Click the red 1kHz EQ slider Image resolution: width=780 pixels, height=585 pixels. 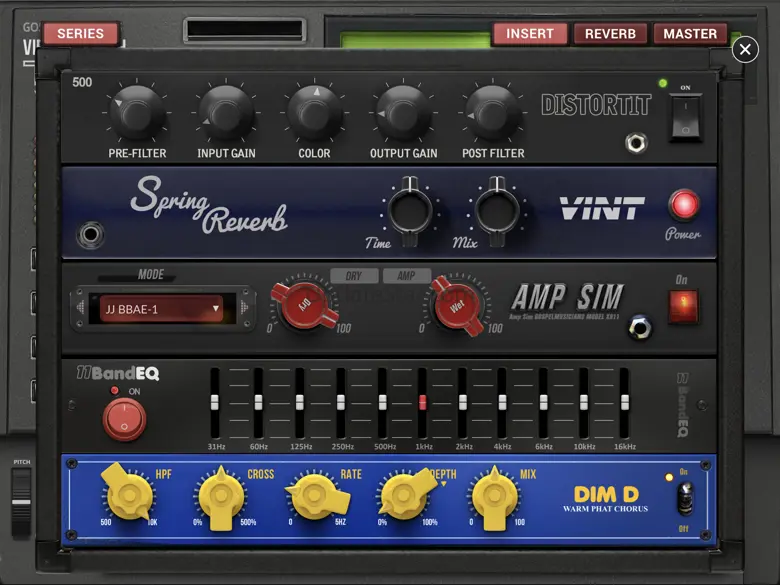422,402
